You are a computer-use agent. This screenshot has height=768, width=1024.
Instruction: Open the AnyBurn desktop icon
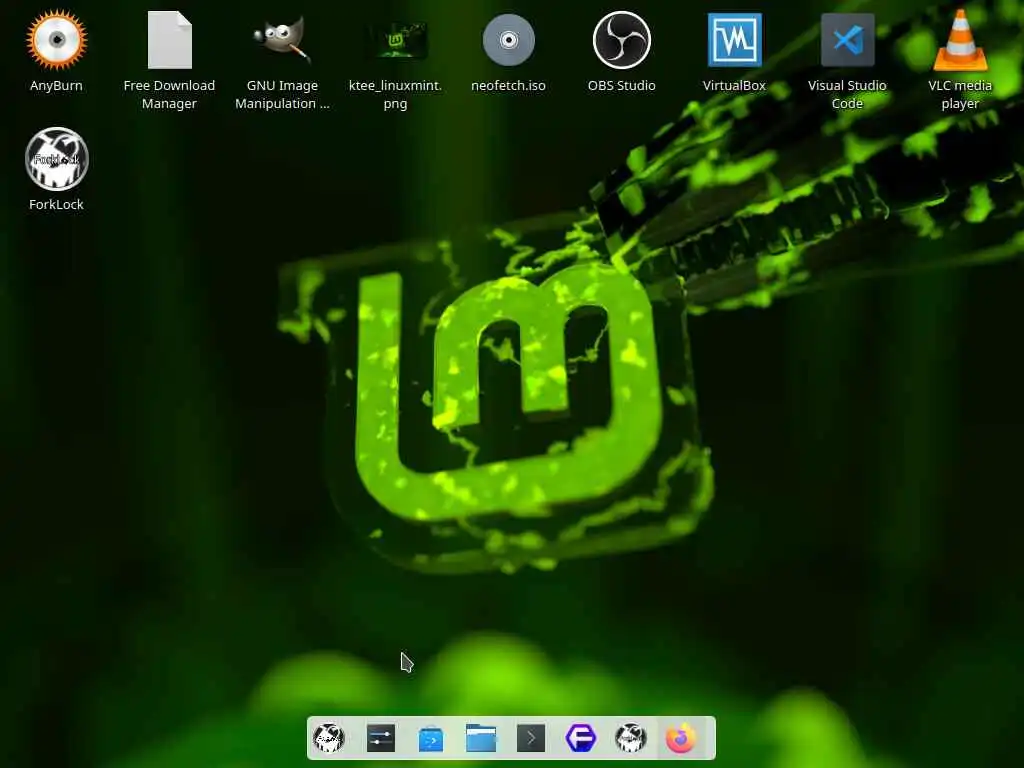pyautogui.click(x=56, y=40)
